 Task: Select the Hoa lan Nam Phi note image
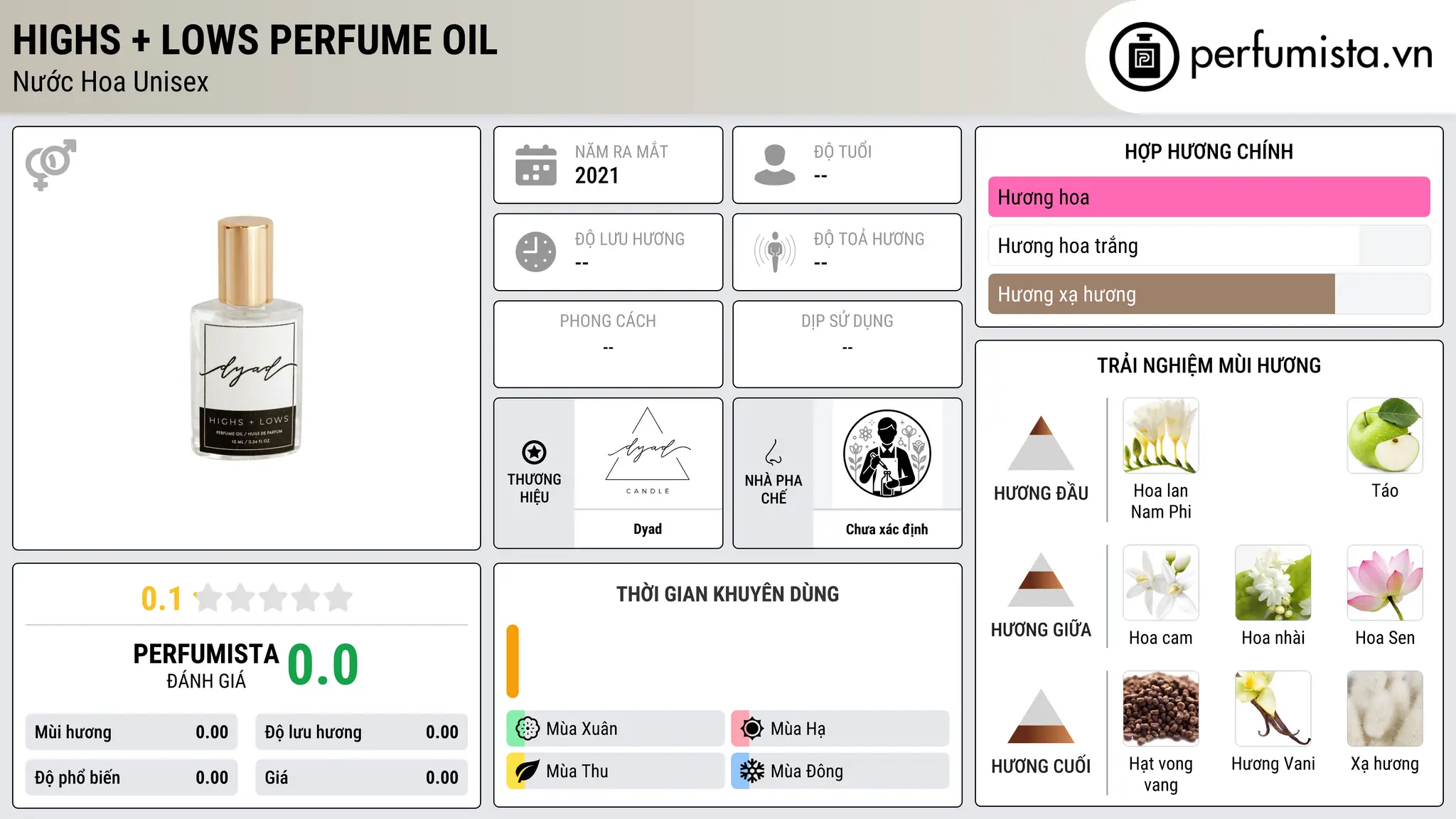[1161, 436]
